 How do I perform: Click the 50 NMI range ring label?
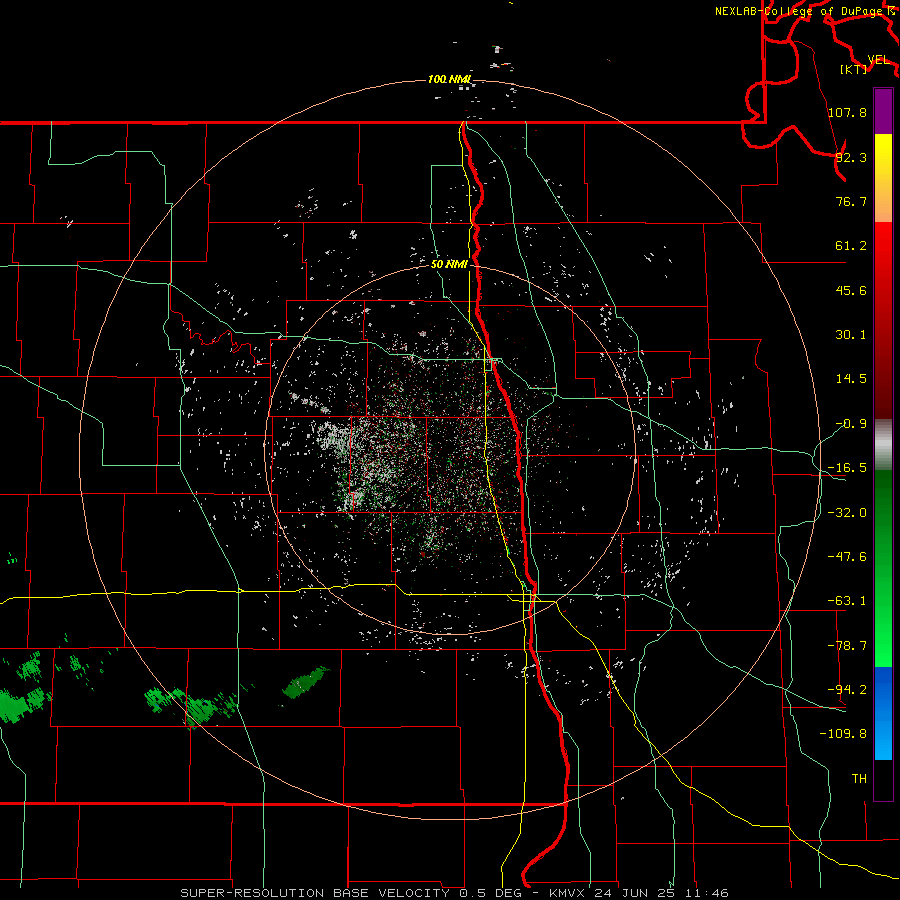click(x=449, y=265)
